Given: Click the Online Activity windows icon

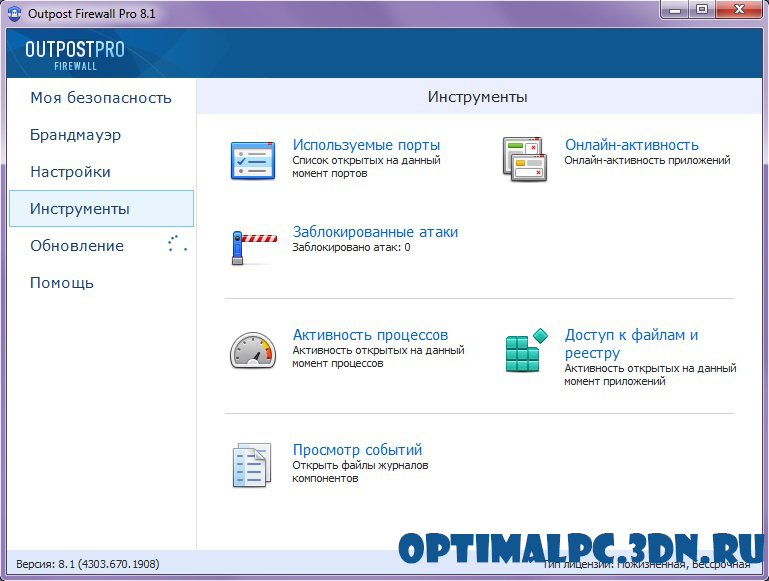Looking at the screenshot, I should pos(525,160).
